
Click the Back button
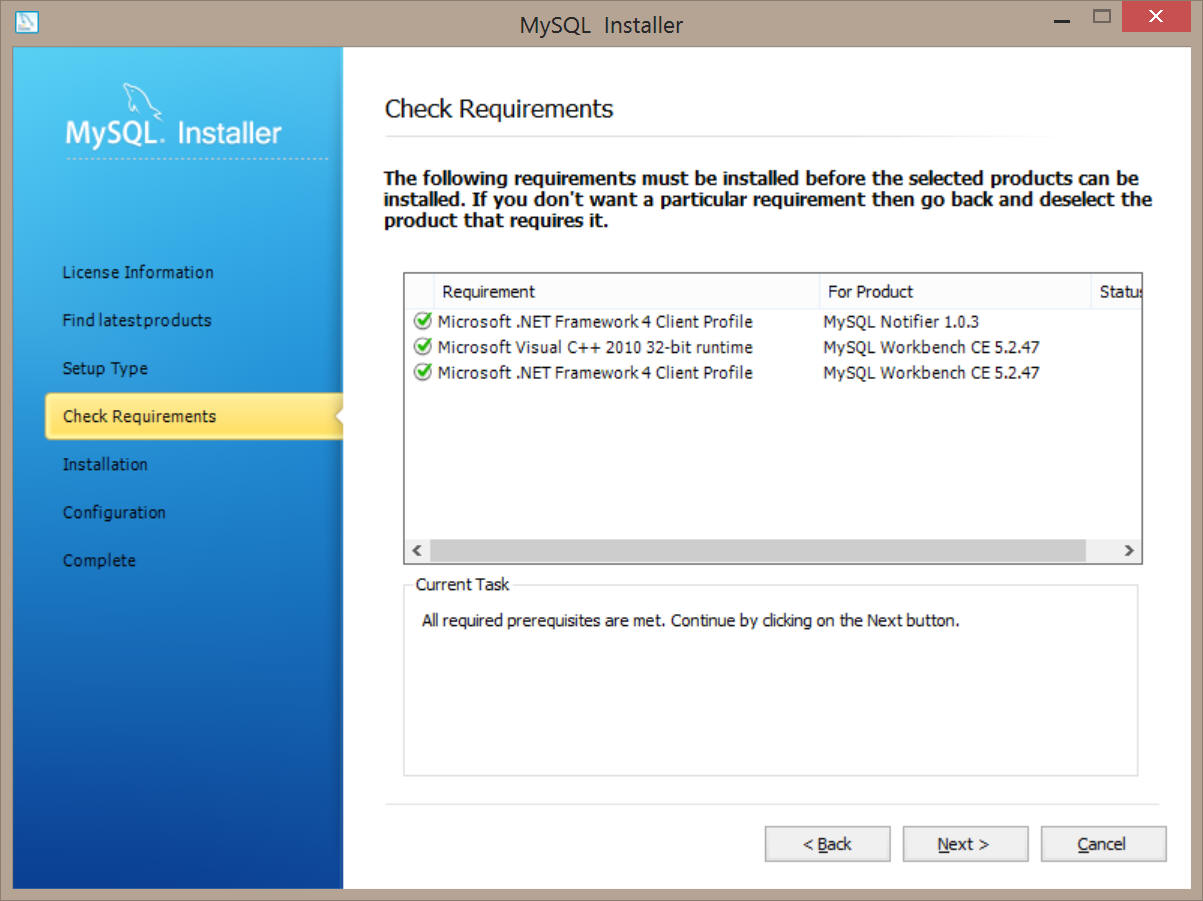click(x=827, y=844)
